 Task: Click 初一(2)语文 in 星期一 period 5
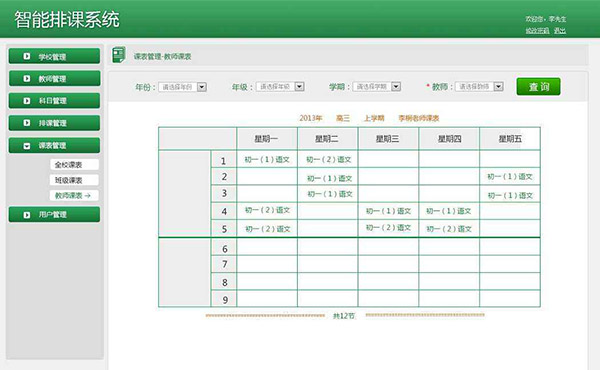point(268,229)
